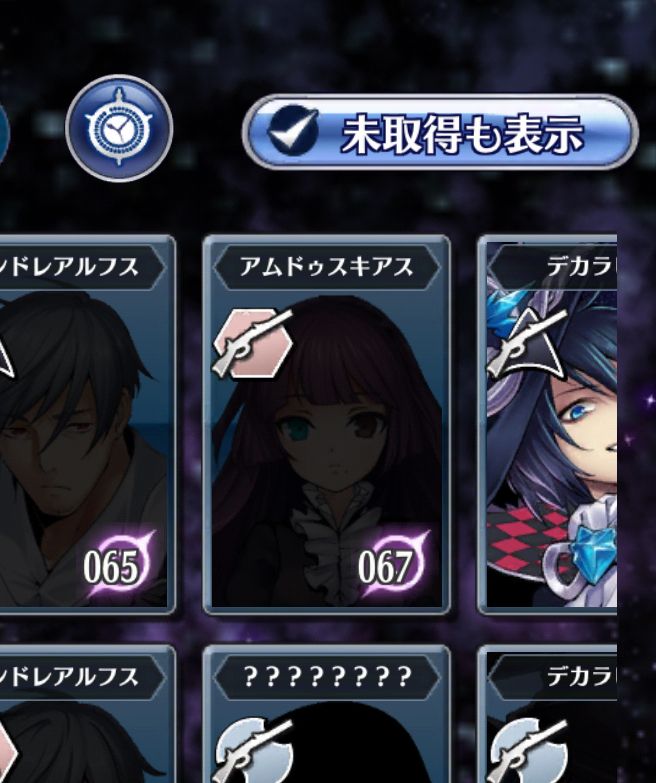Screen dimensions: 656x783
Task: Open the top ンドレアルフス character card
Action: pyautogui.click(x=88, y=424)
